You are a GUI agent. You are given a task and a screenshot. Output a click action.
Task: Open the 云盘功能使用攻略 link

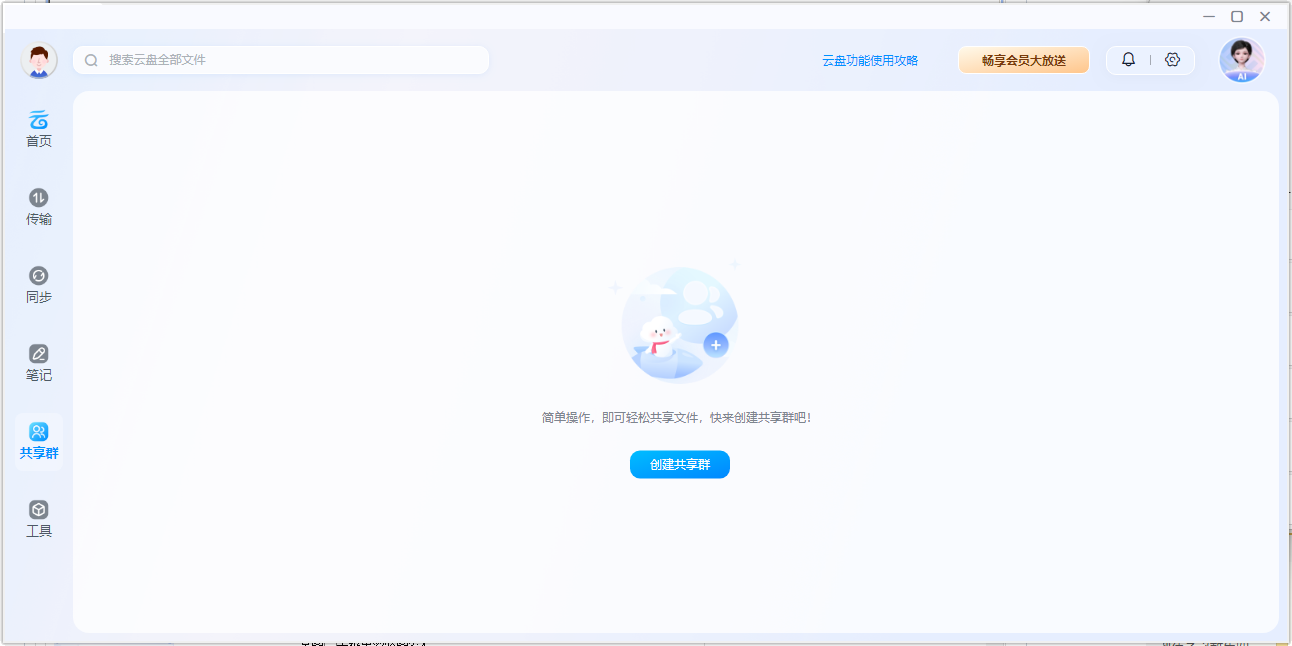pyautogui.click(x=870, y=60)
